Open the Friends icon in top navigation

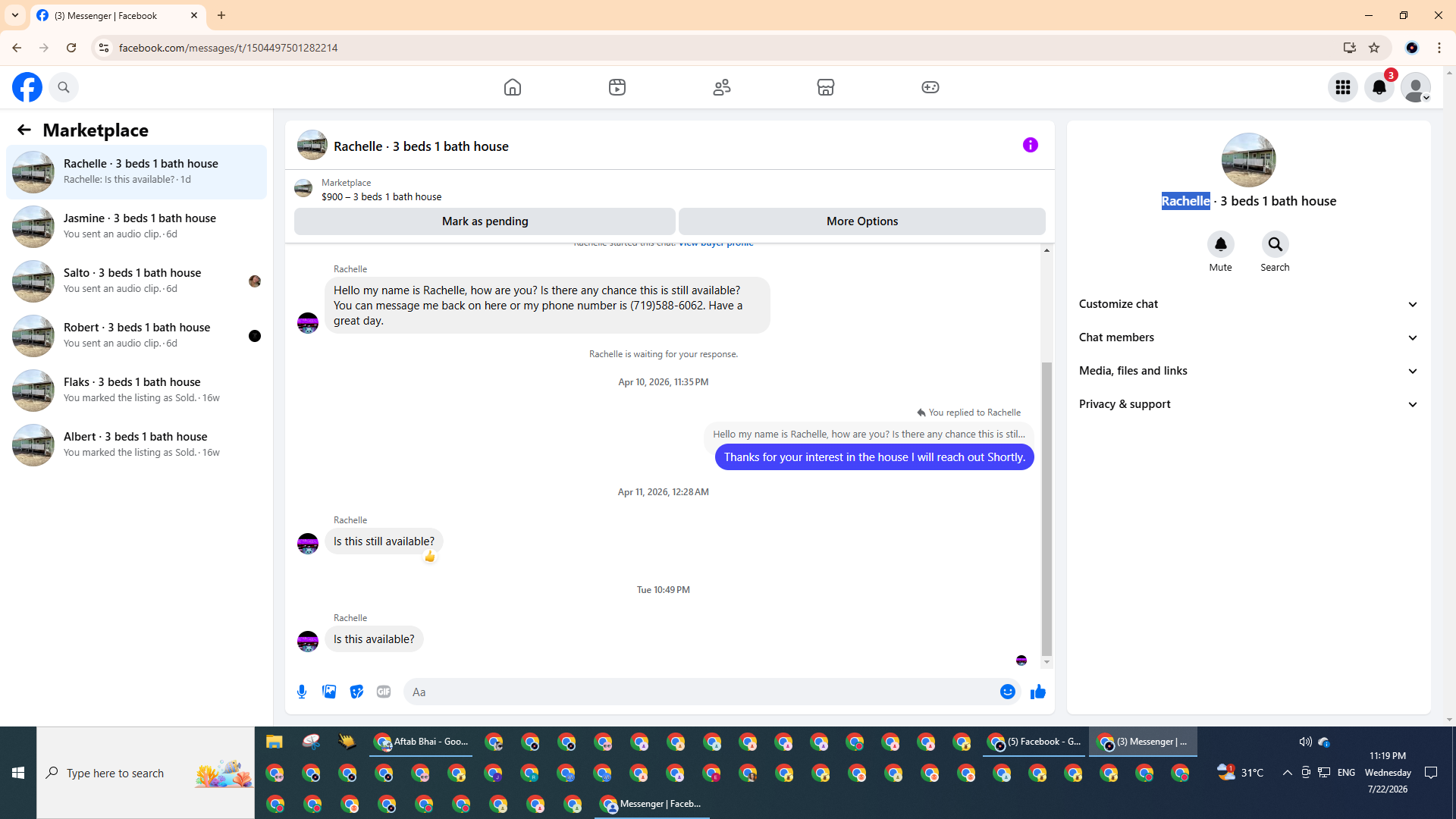722,87
